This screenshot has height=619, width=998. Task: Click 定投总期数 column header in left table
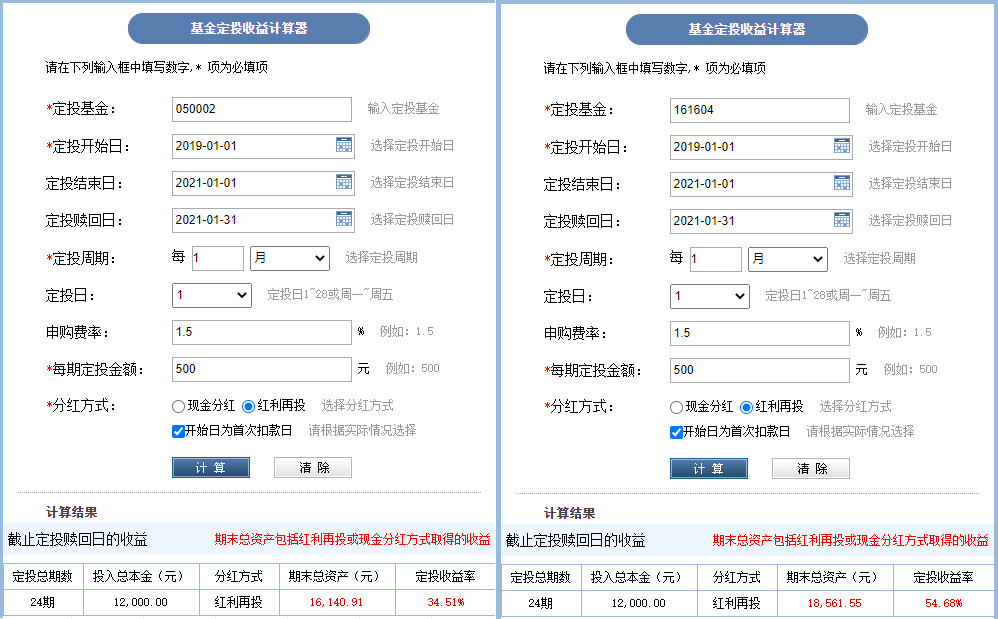point(43,576)
